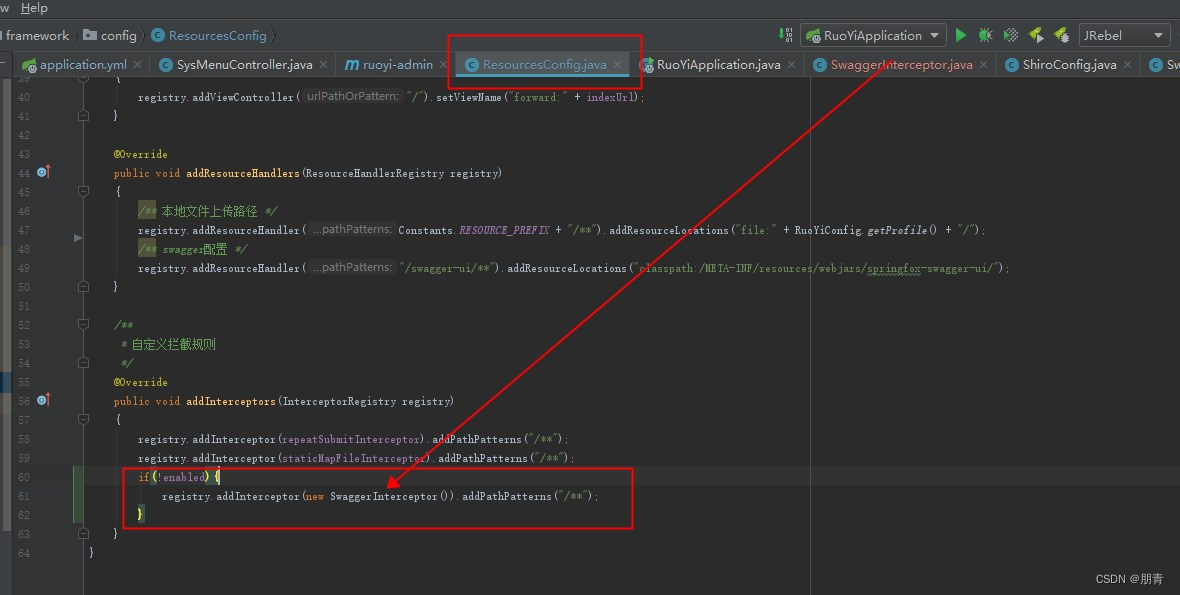Close the ShiroConfig.java tab
Image resolution: width=1180 pixels, height=595 pixels.
coord(1127,65)
